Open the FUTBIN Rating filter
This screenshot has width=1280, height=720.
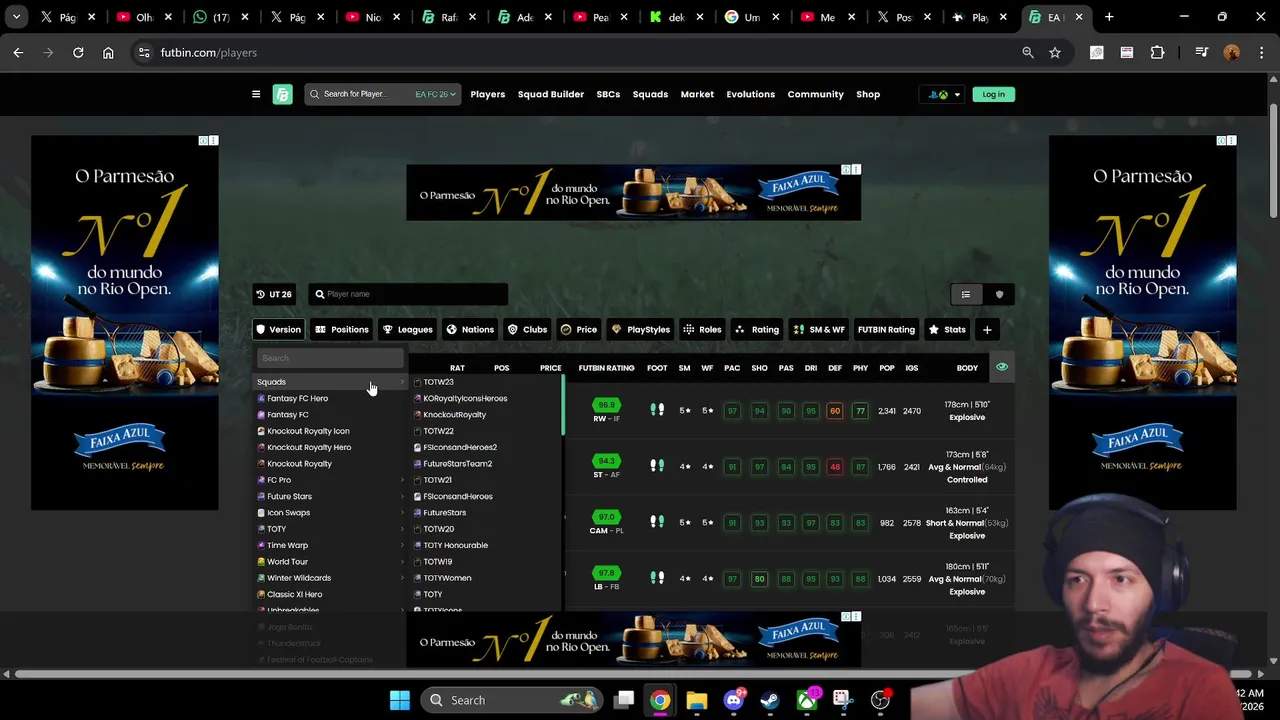[886, 329]
